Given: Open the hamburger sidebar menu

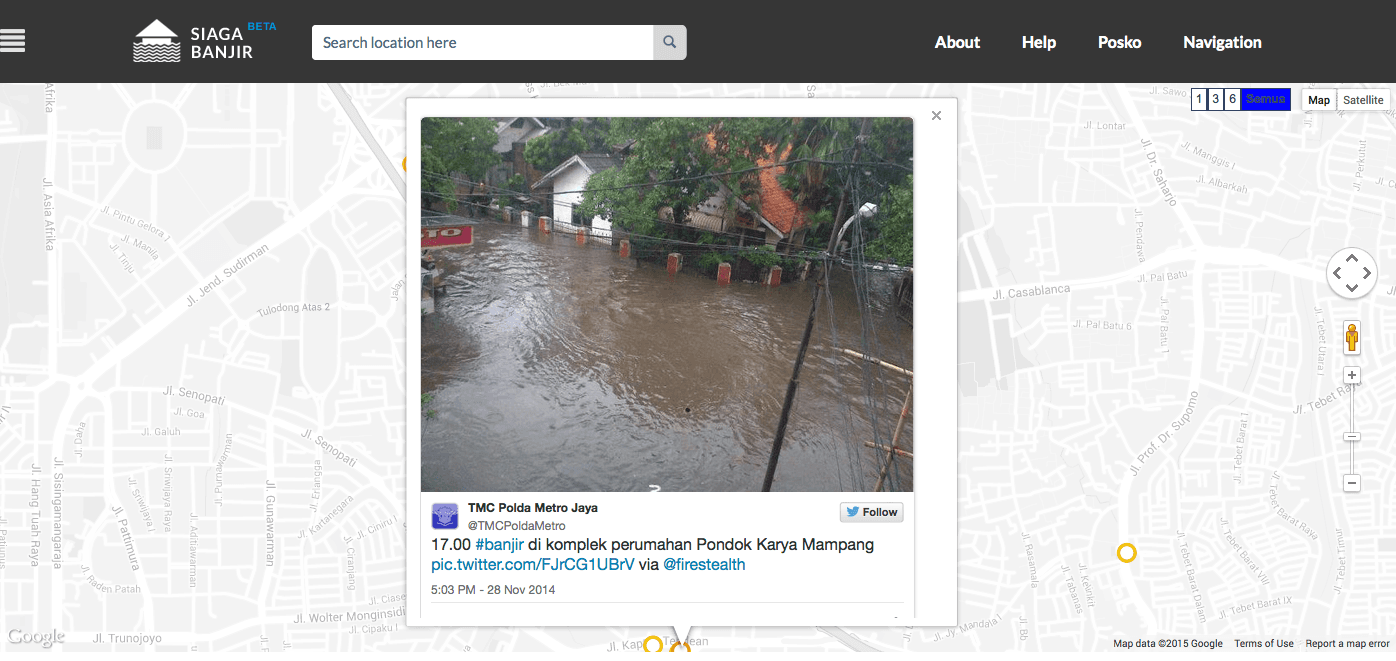Looking at the screenshot, I should click(13, 41).
